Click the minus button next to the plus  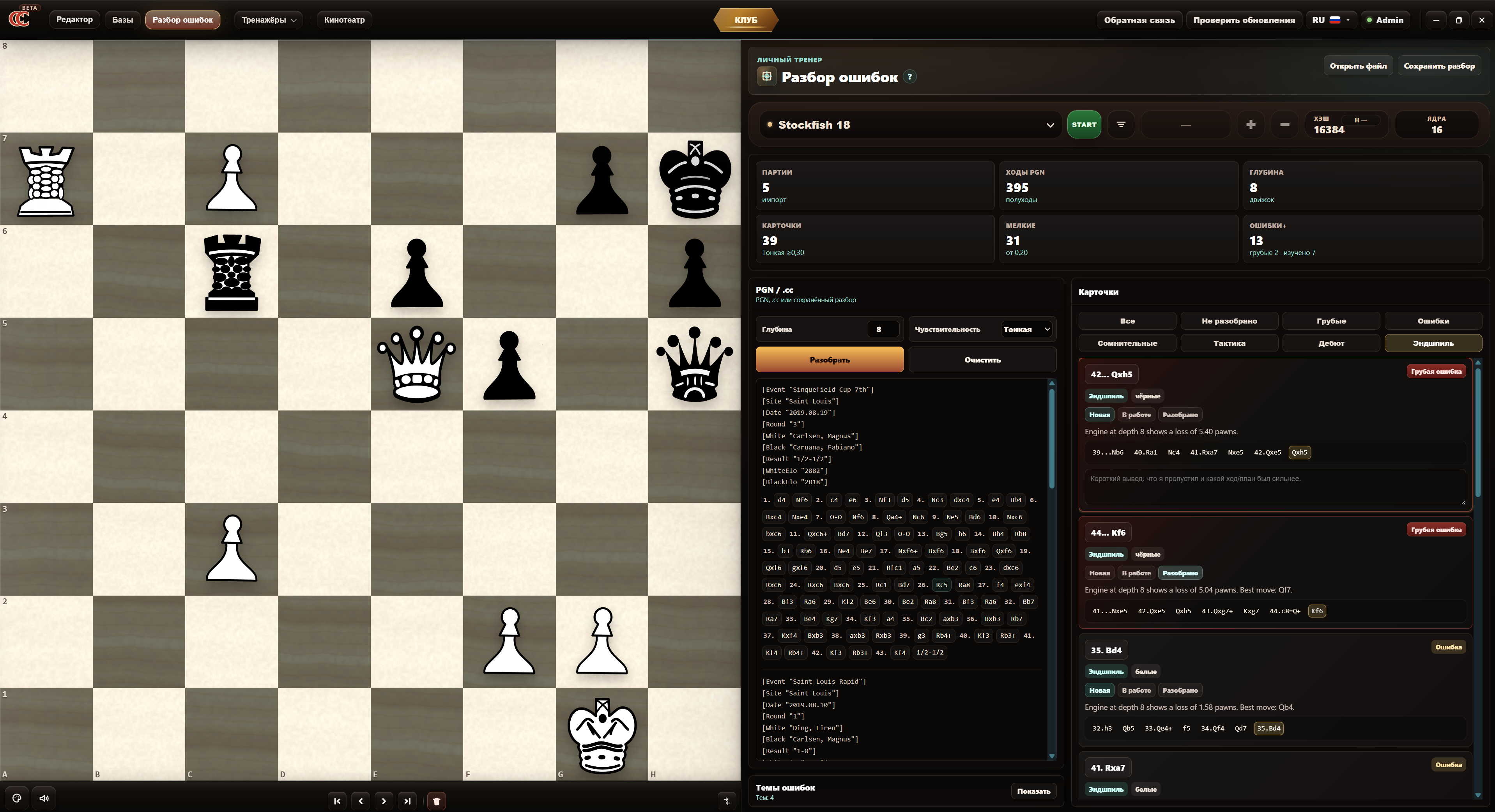(1285, 124)
